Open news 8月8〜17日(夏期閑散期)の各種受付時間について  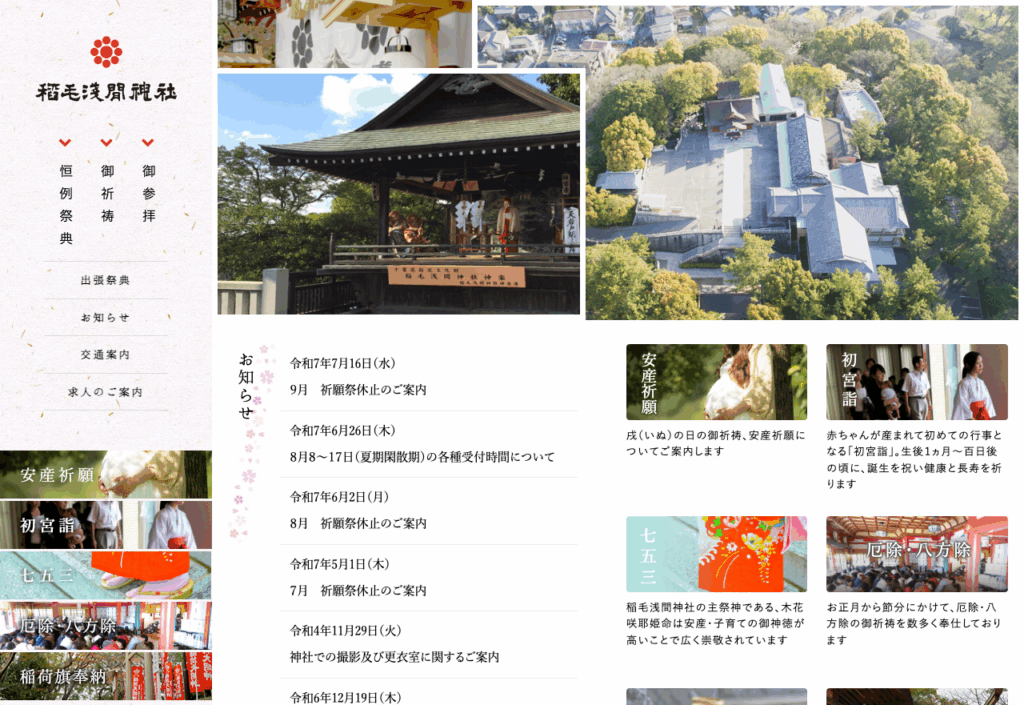click(422, 457)
